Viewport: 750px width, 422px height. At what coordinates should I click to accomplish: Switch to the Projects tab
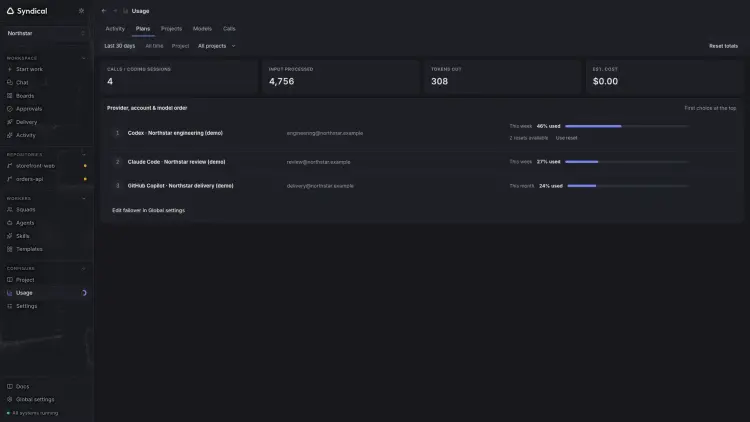(x=171, y=29)
